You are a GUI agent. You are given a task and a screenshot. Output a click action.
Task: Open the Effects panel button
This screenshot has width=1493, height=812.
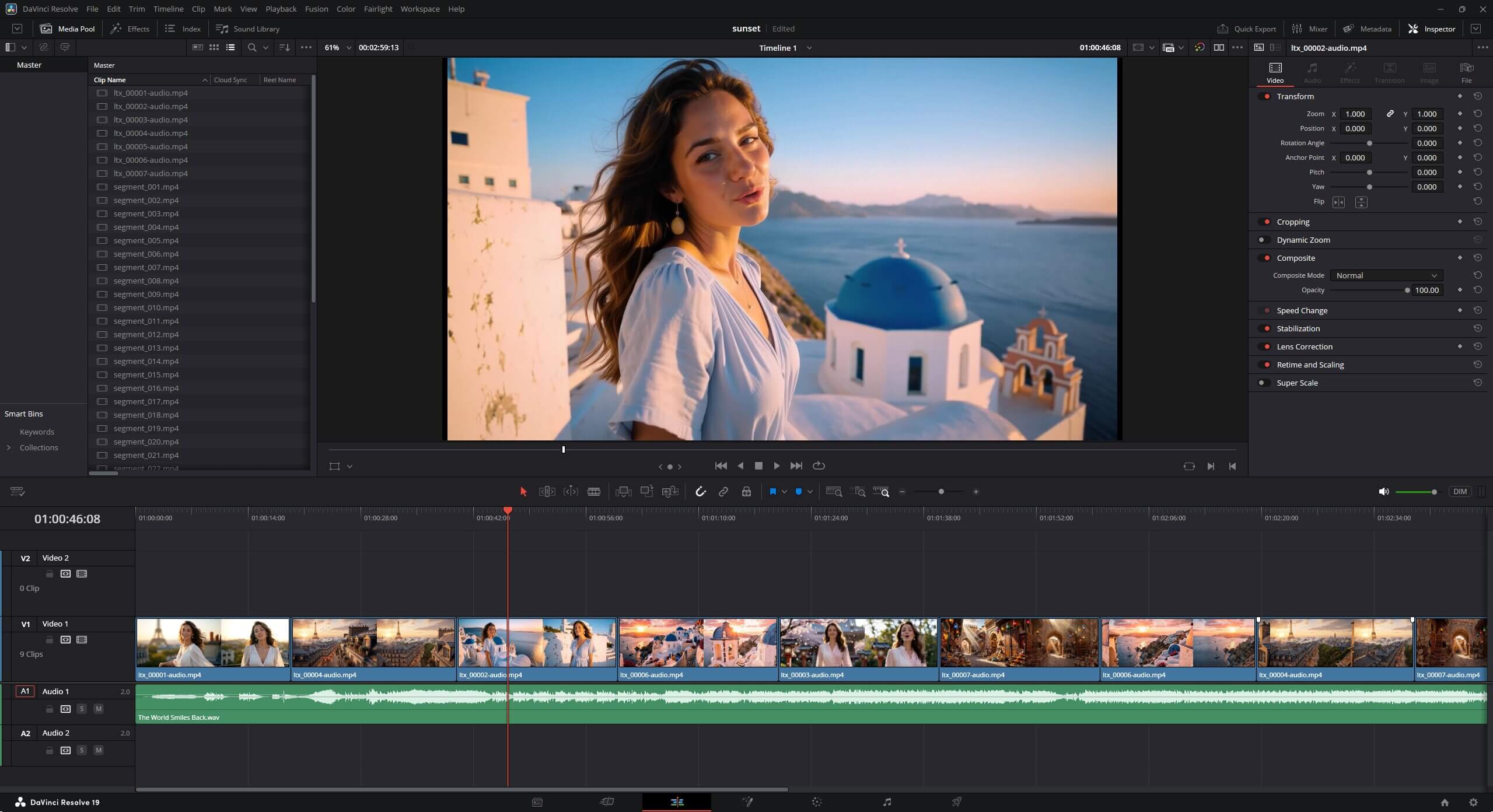click(130, 29)
